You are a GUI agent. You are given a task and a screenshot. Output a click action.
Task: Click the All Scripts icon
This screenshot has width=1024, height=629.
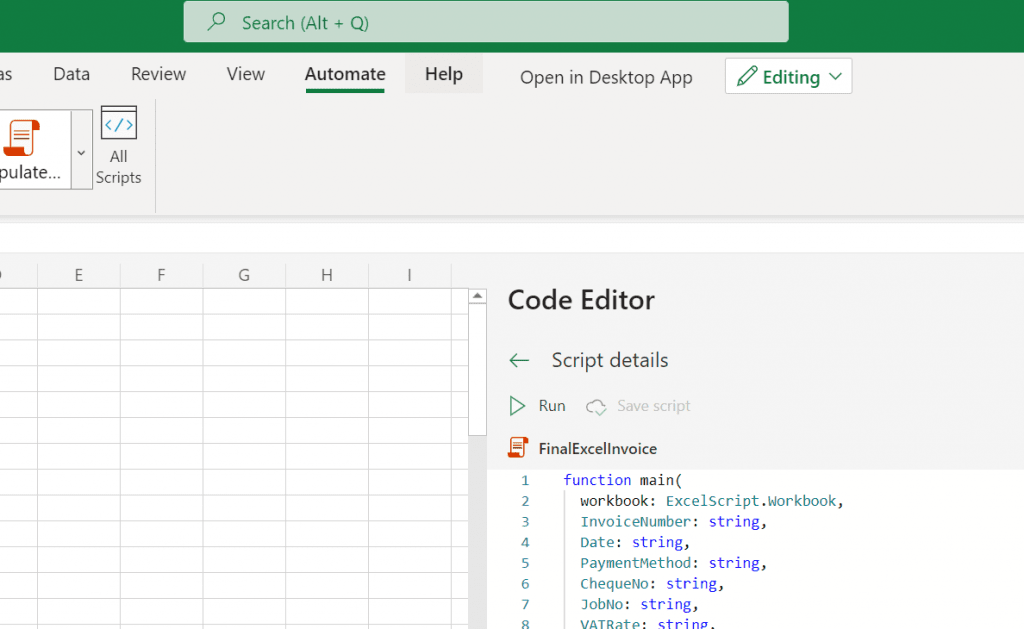[x=119, y=124]
